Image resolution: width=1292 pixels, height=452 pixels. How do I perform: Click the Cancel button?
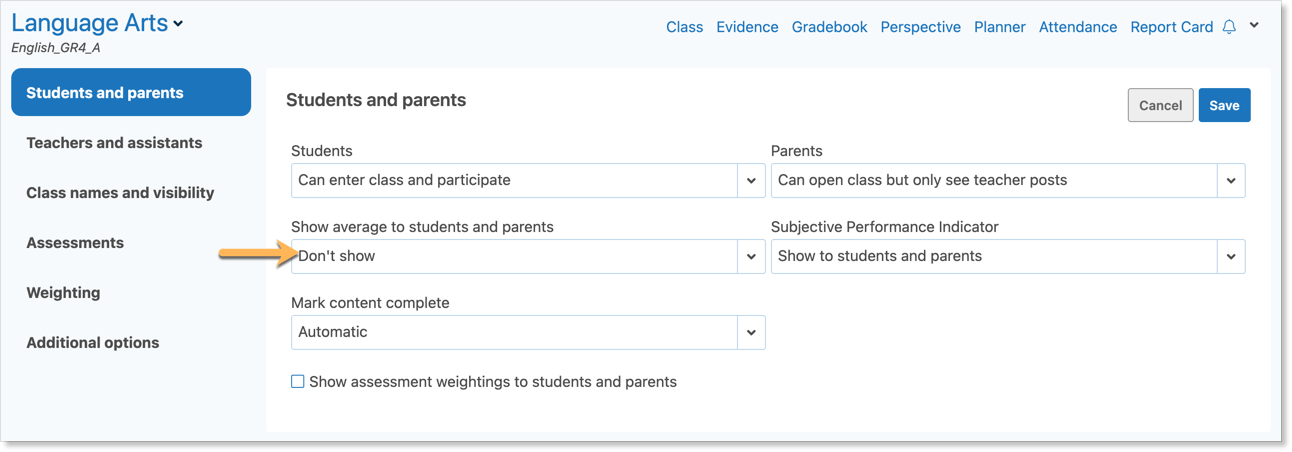[1160, 105]
